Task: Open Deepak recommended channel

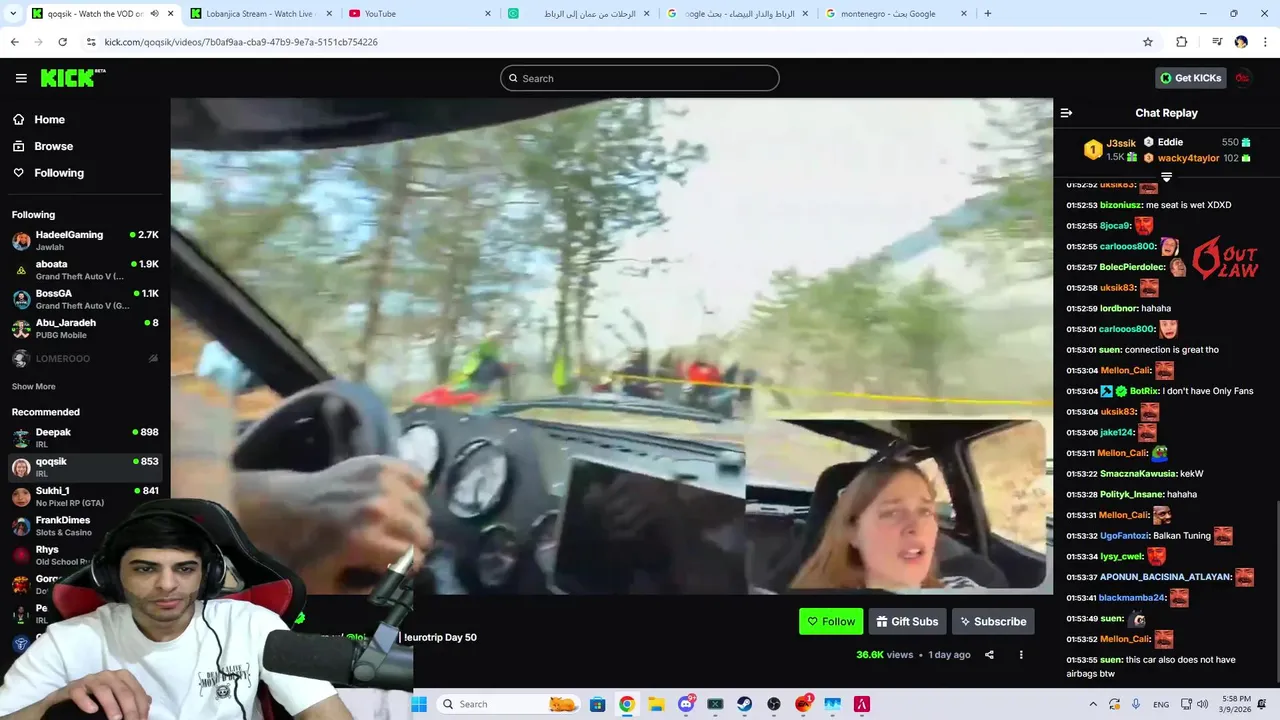Action: pyautogui.click(x=85, y=437)
